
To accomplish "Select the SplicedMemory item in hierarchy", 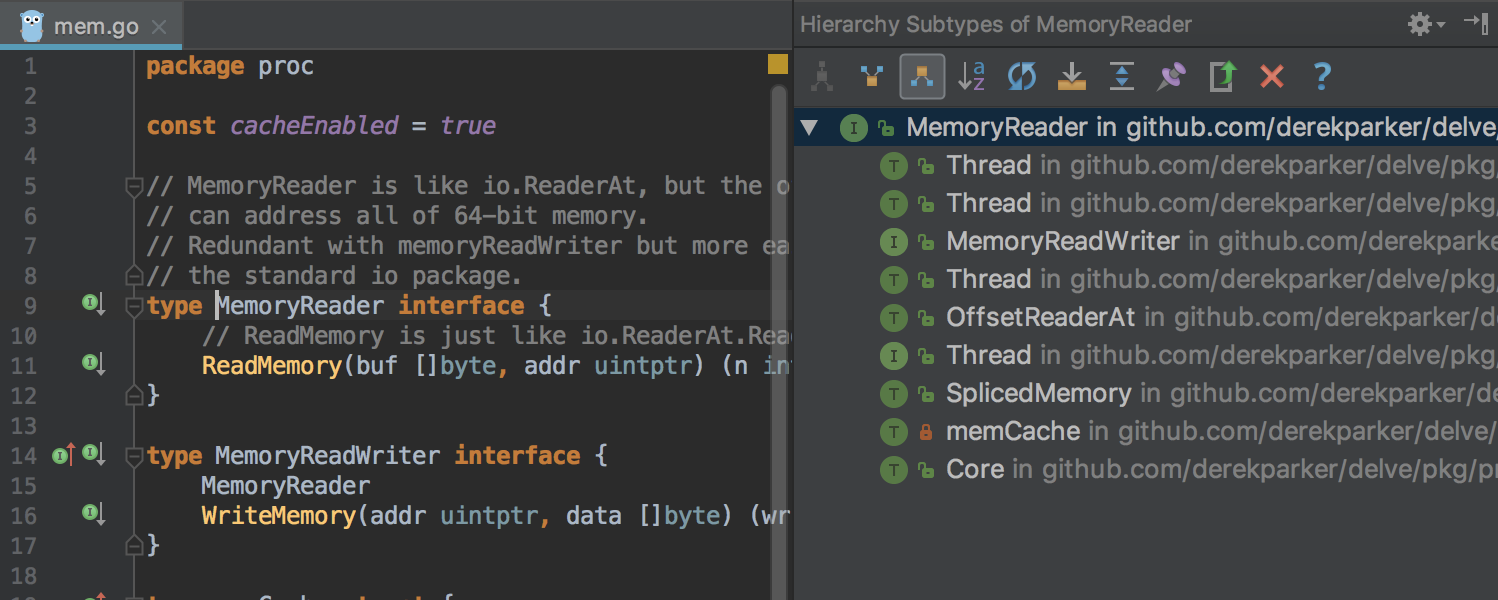I will 1038,393.
